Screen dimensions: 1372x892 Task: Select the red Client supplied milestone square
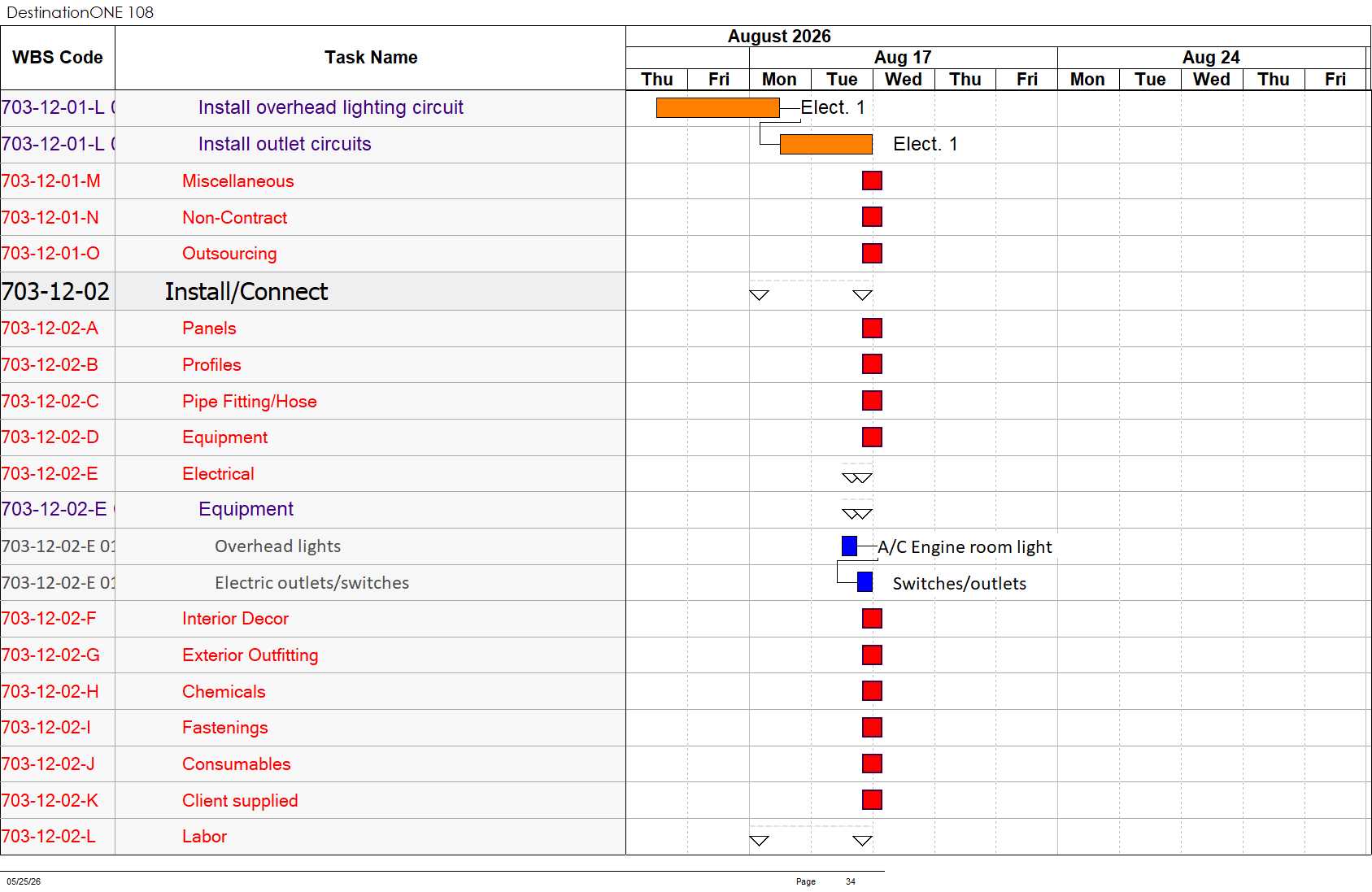pos(872,799)
